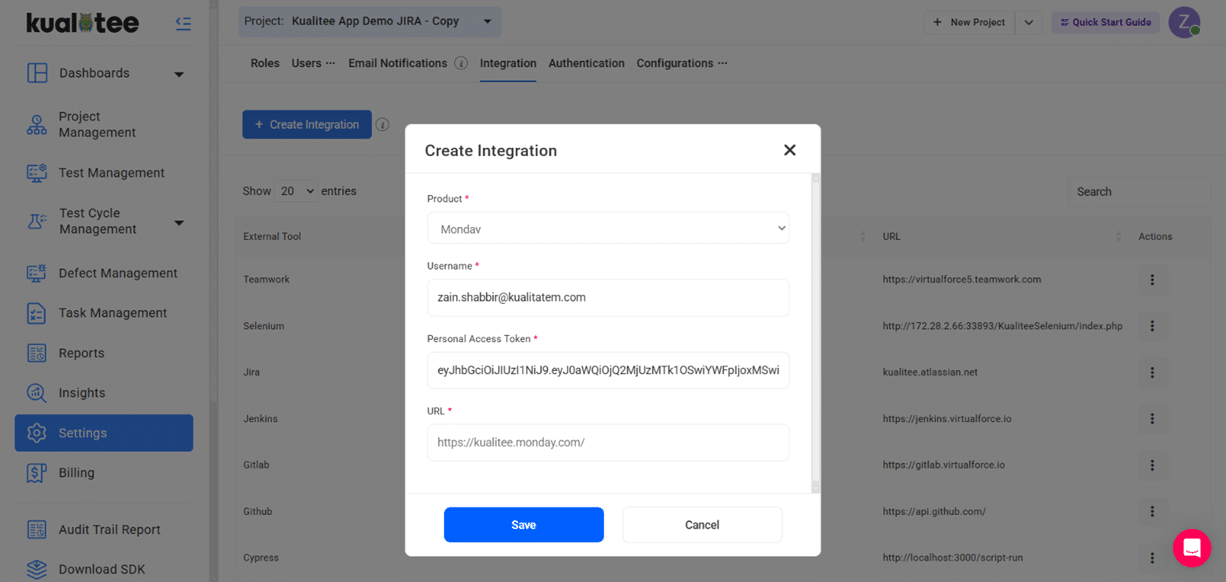
Task: Click the URL input field
Action: (x=608, y=442)
